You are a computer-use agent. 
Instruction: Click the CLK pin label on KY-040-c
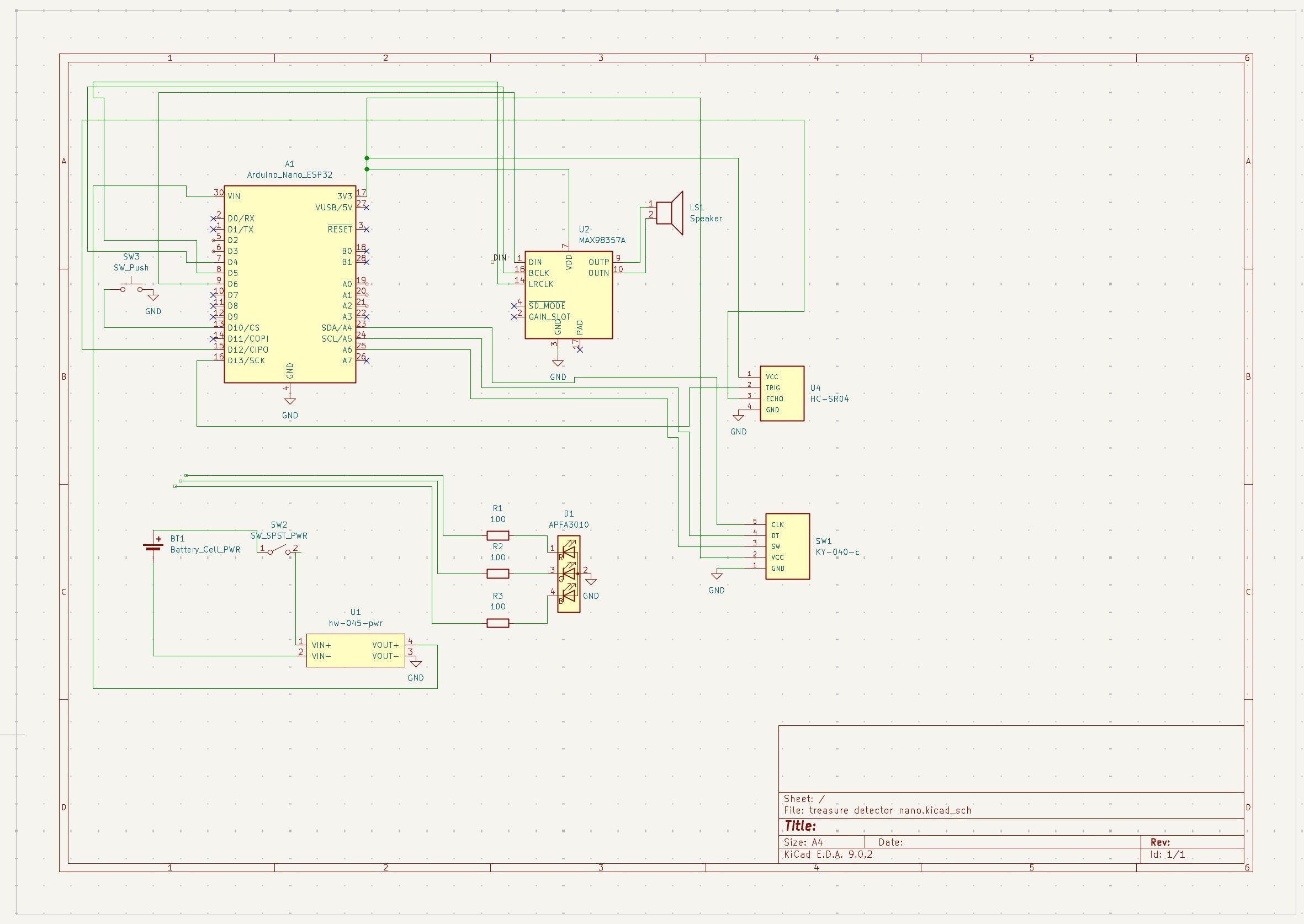point(777,524)
